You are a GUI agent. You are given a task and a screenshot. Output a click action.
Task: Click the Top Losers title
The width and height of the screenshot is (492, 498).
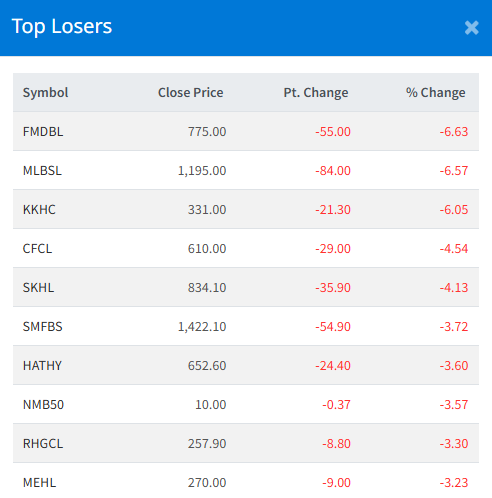point(62,26)
